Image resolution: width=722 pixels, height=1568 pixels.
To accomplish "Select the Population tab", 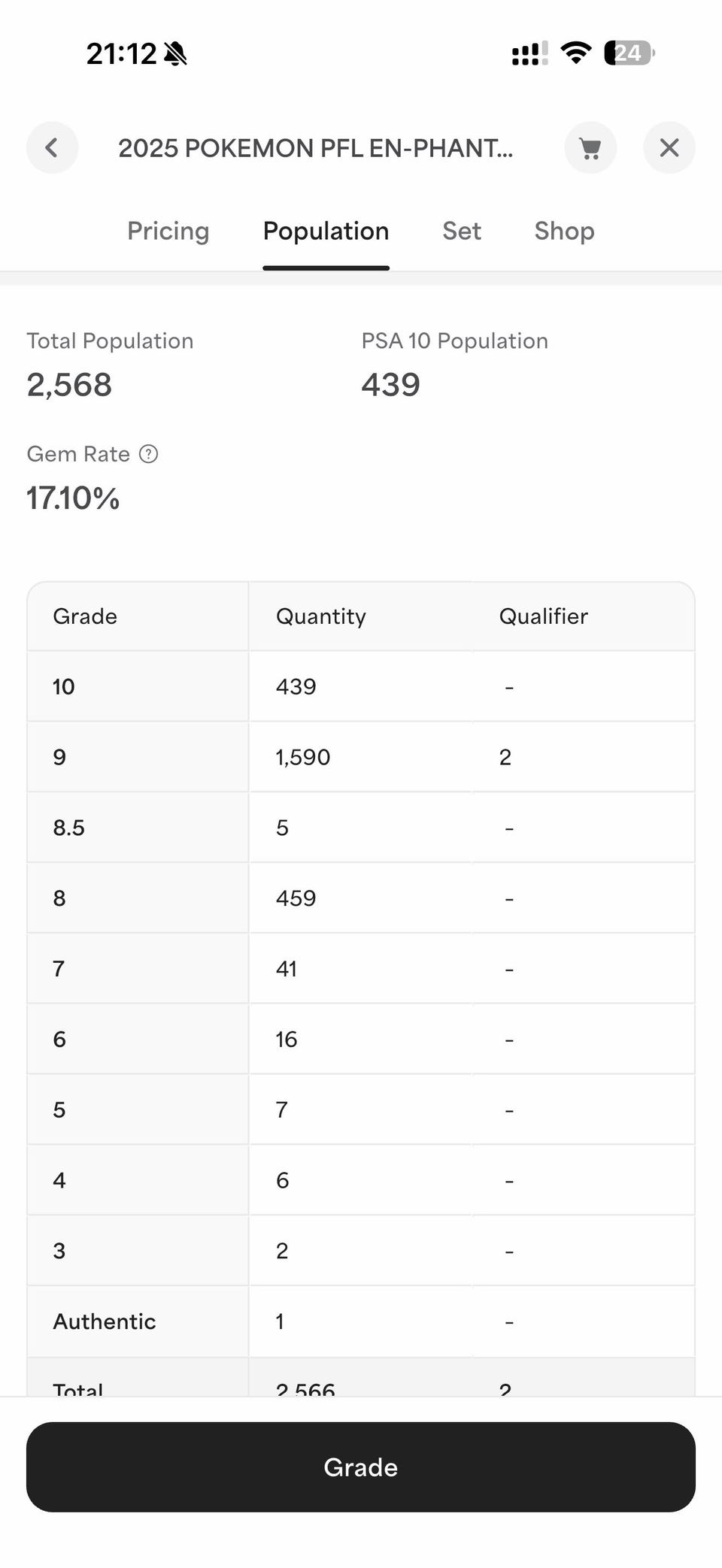I will [x=326, y=232].
